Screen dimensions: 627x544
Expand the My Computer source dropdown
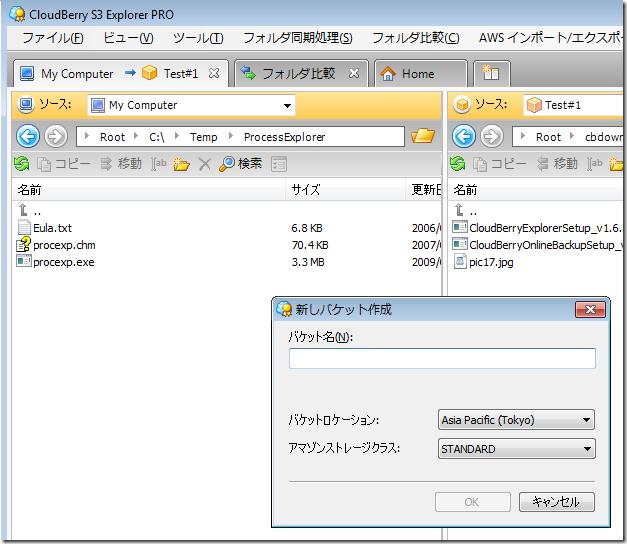(x=287, y=106)
